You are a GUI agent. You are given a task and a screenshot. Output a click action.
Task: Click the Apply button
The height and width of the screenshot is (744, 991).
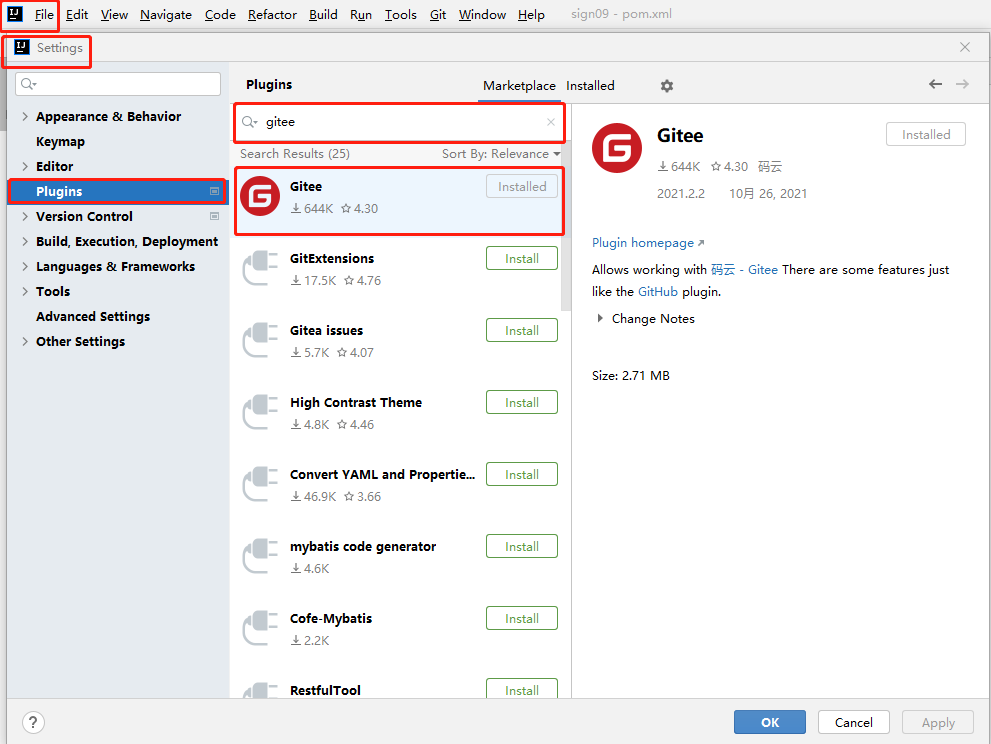click(x=937, y=722)
